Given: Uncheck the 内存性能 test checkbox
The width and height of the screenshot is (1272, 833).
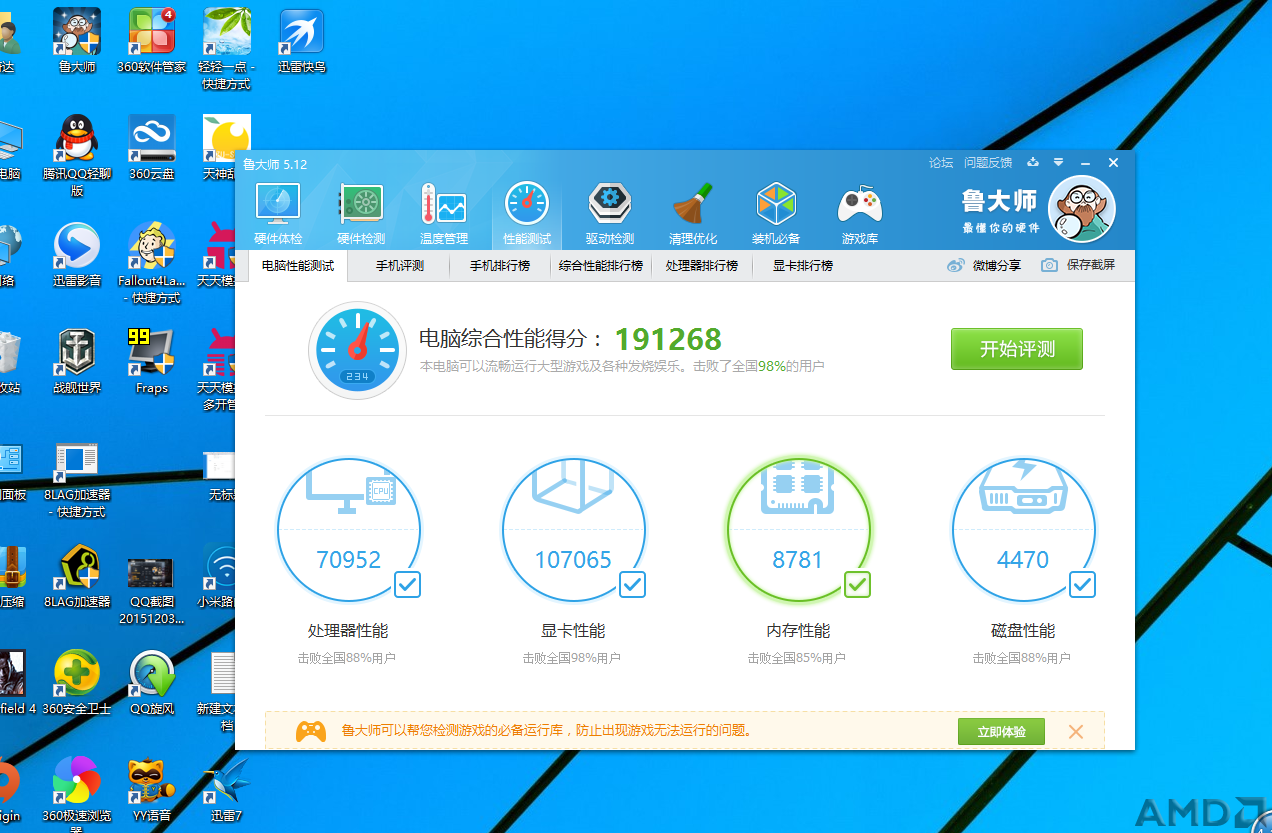Looking at the screenshot, I should point(857,584).
